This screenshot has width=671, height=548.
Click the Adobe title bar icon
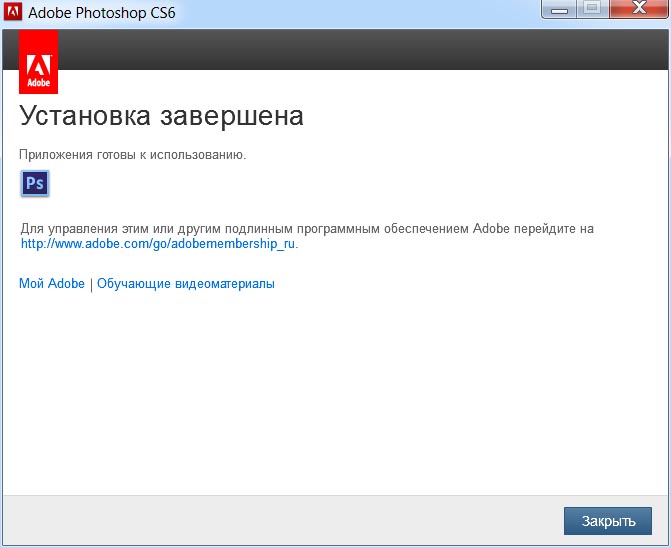12,12
